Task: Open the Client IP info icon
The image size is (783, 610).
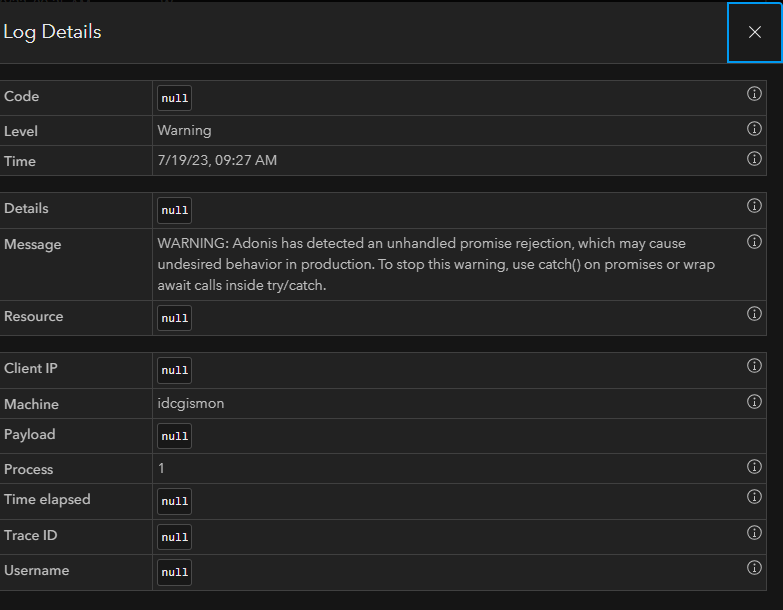Action: point(754,366)
